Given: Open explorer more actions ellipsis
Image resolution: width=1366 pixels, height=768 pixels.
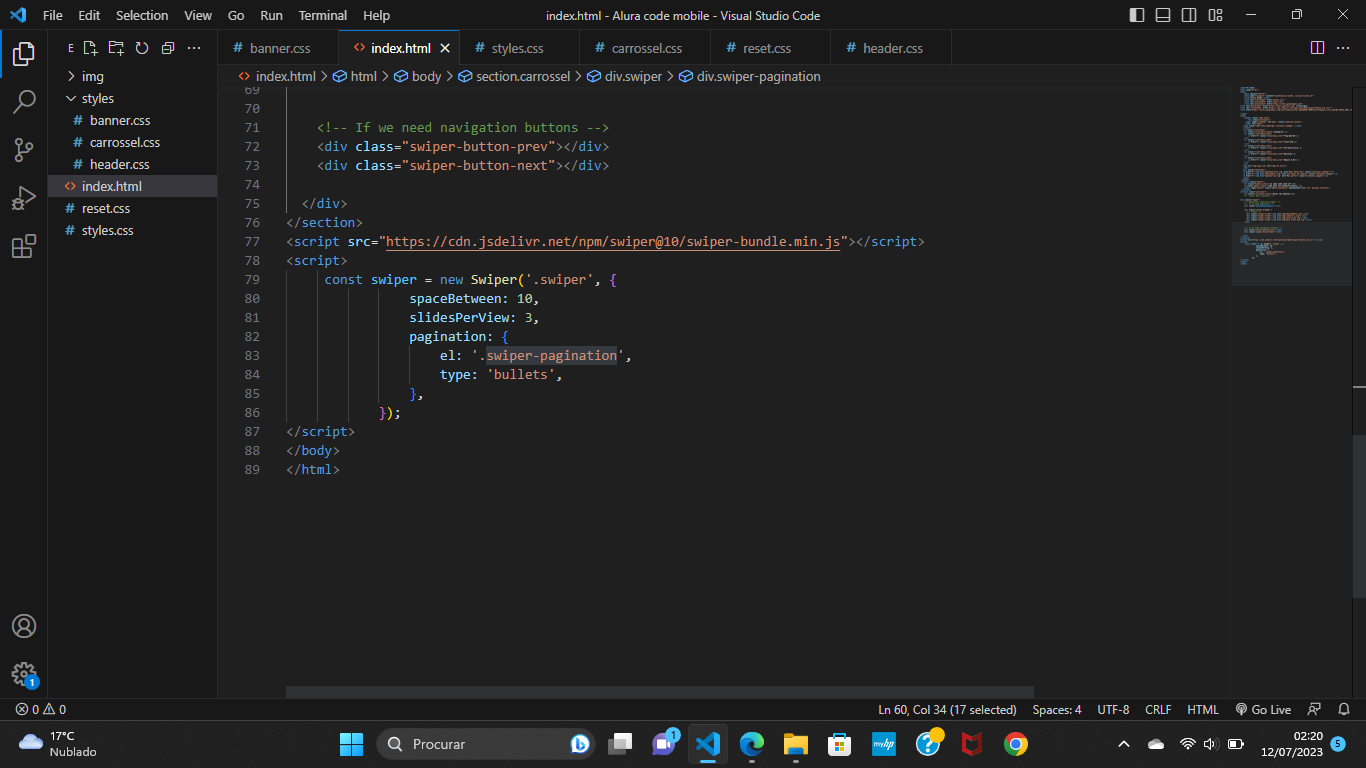Looking at the screenshot, I should pos(194,48).
